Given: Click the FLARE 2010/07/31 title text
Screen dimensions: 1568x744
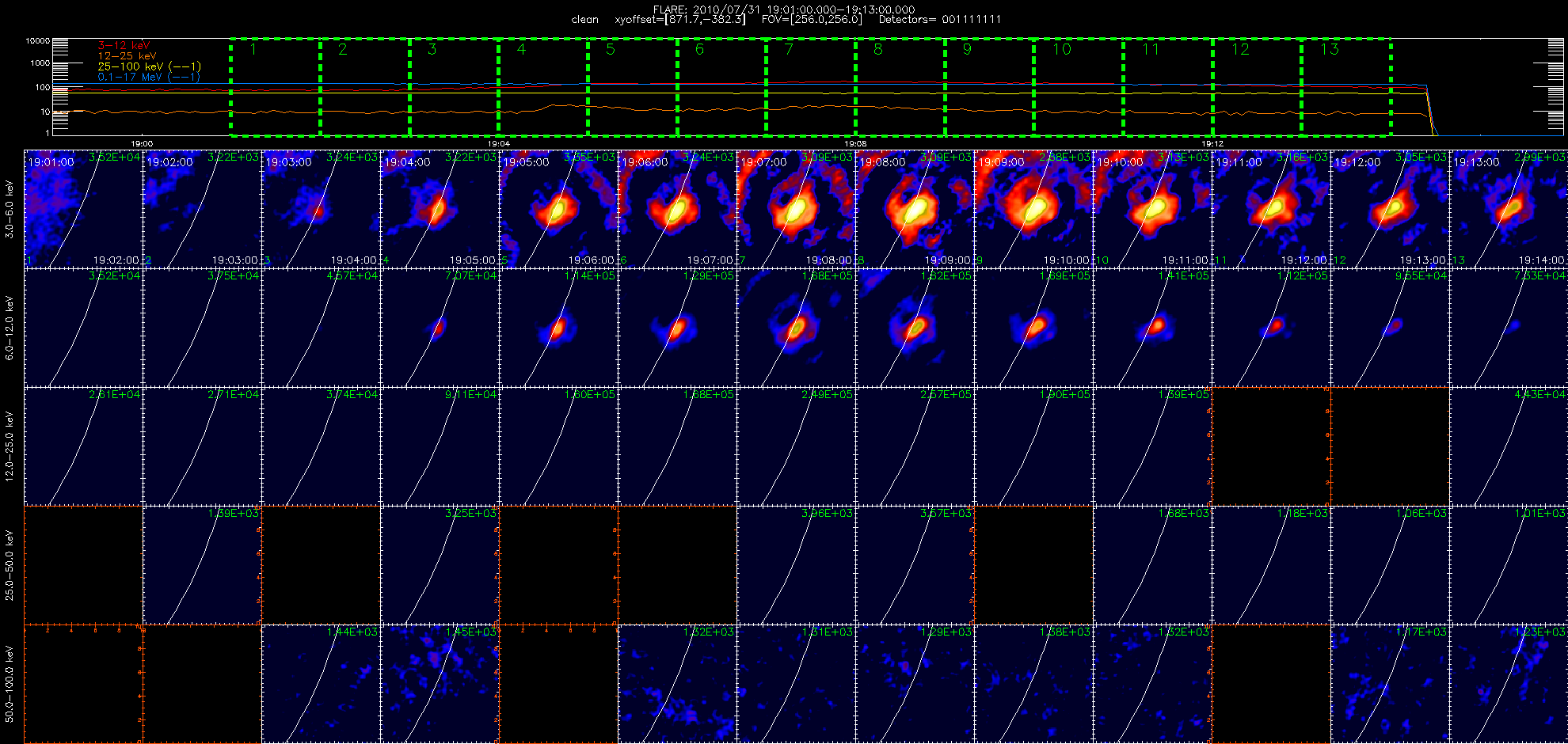Looking at the screenshot, I should pyautogui.click(x=784, y=9).
